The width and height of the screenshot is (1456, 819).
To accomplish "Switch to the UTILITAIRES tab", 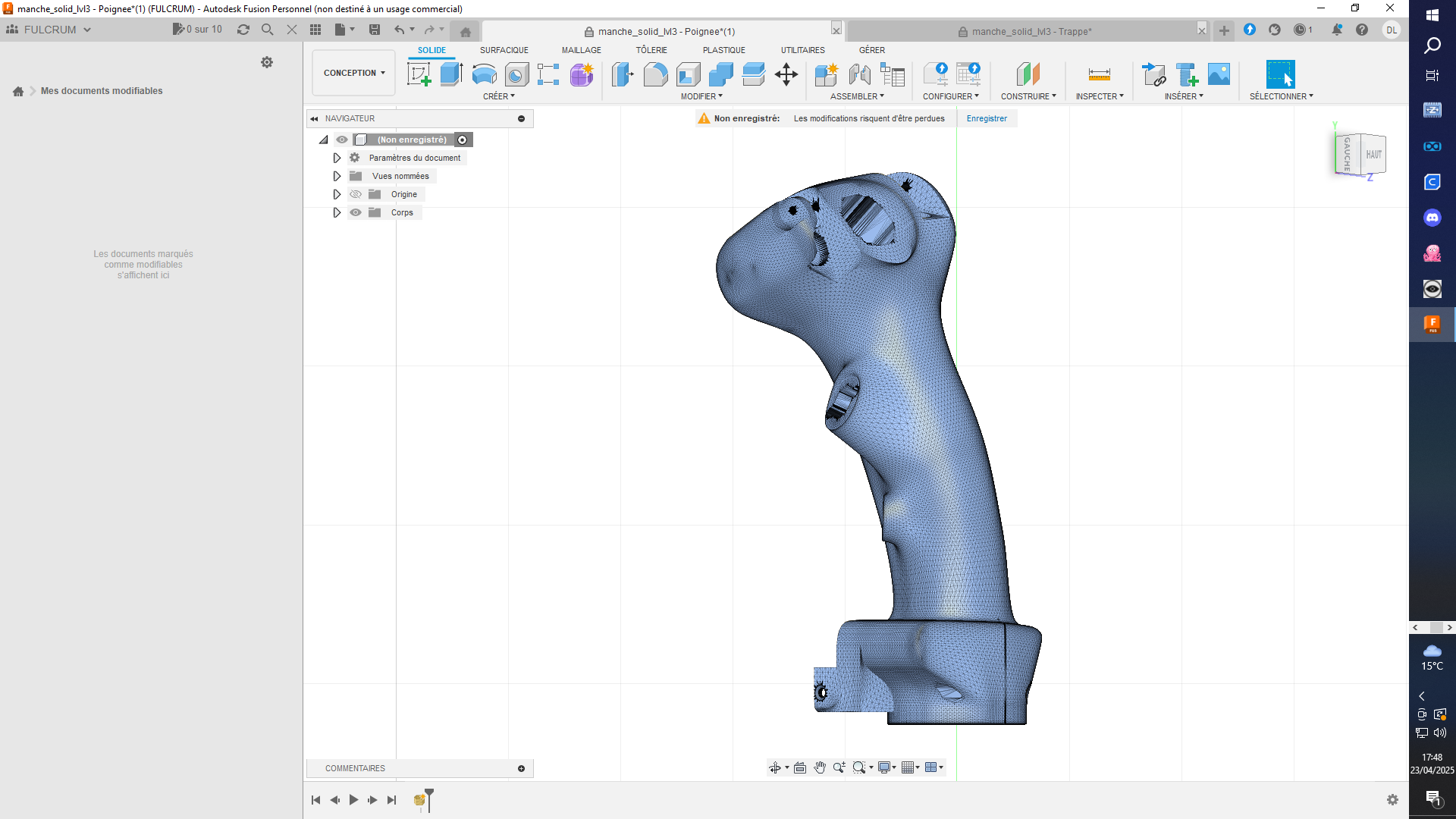I will [803, 50].
